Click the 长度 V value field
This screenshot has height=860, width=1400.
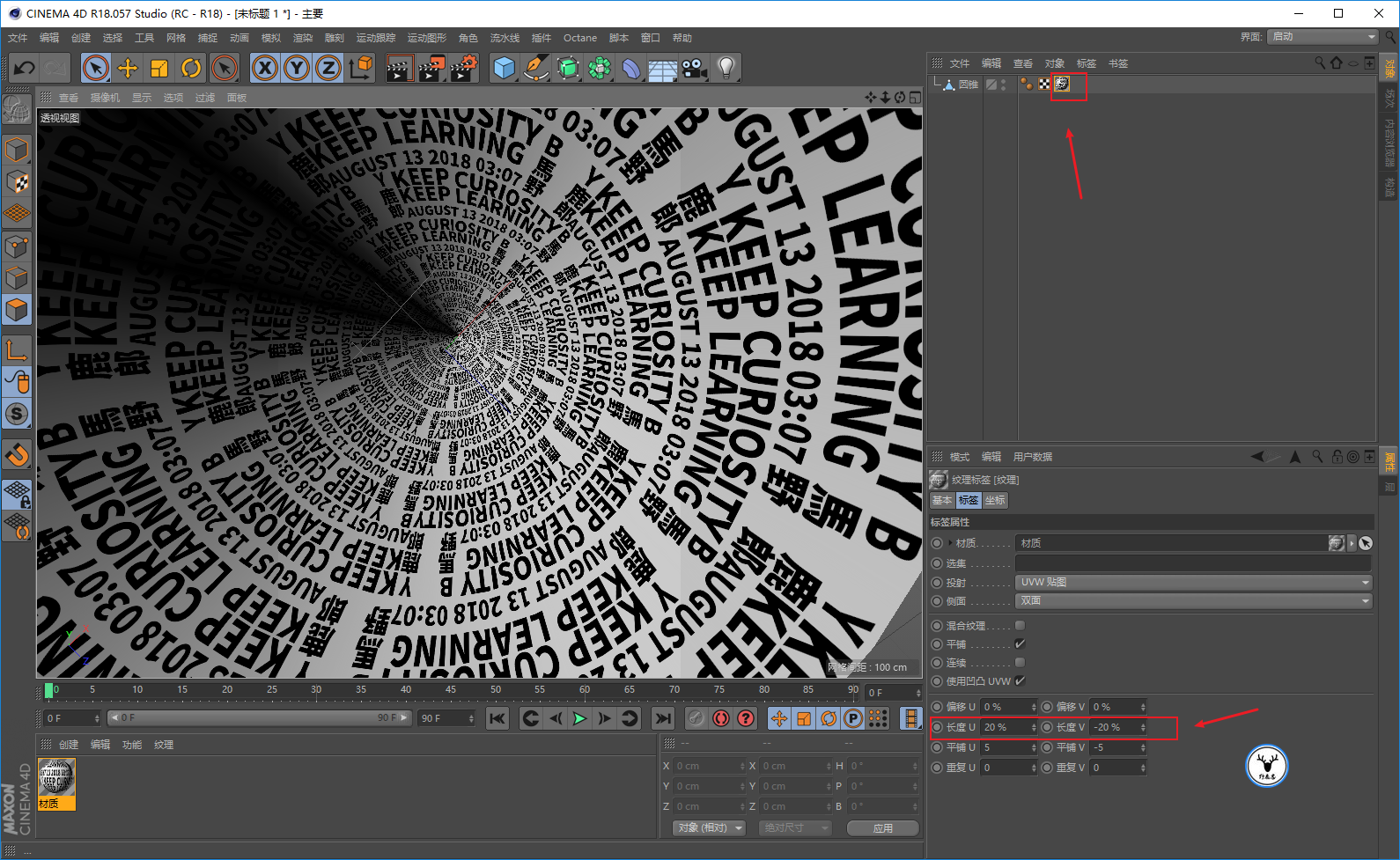1115,727
